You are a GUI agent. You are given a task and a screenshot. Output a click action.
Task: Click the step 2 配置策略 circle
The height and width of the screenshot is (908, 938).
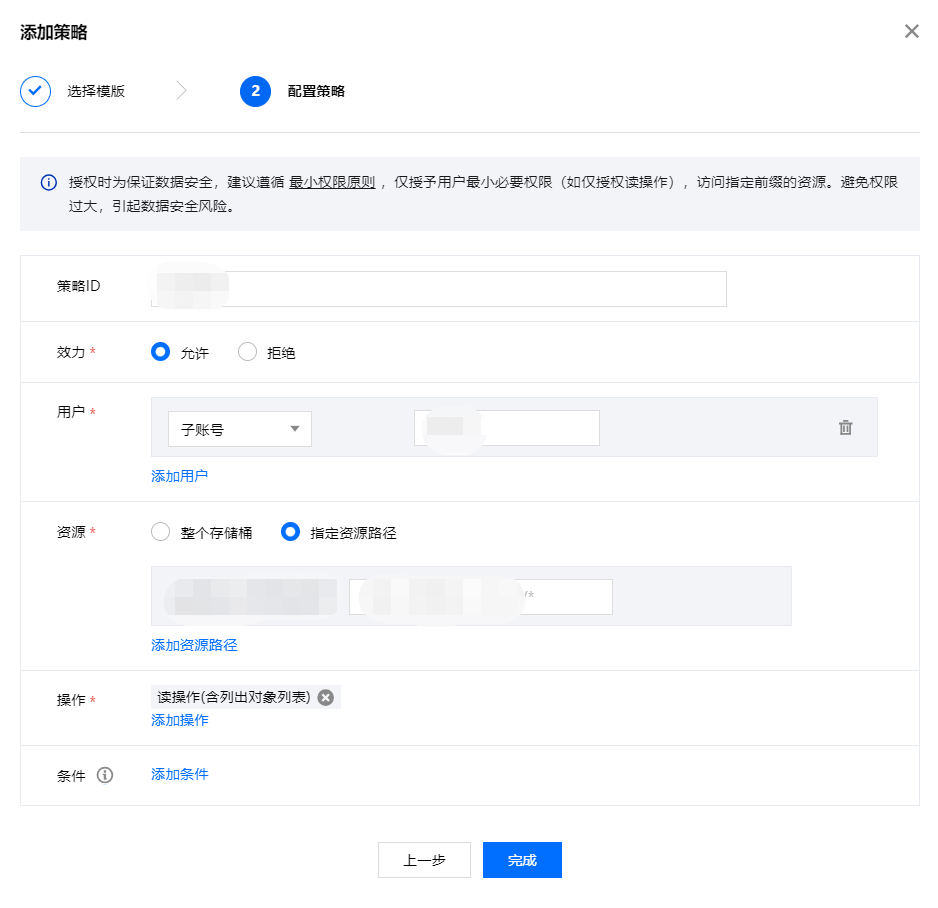pyautogui.click(x=255, y=91)
